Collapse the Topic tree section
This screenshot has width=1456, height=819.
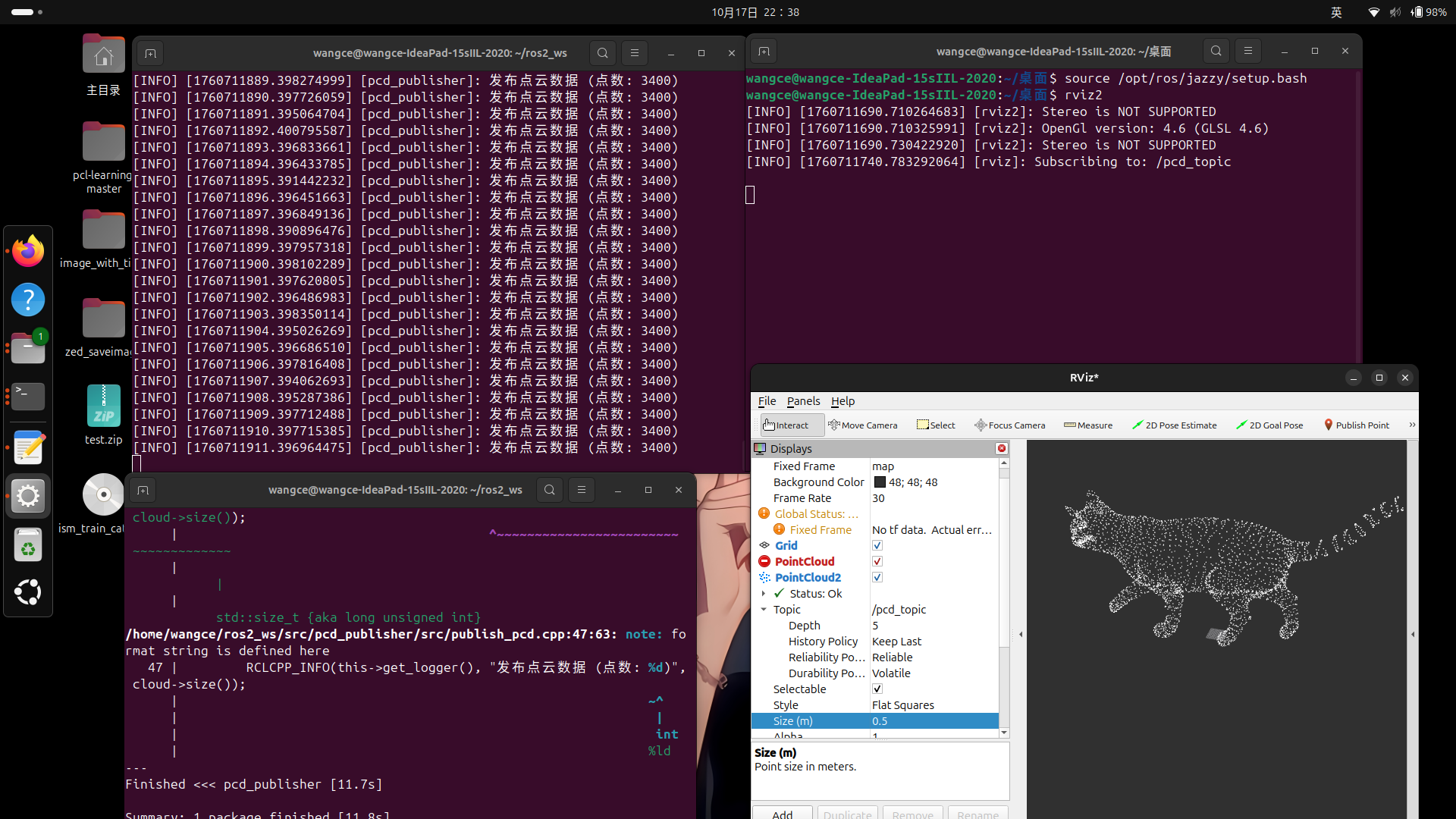(x=764, y=610)
